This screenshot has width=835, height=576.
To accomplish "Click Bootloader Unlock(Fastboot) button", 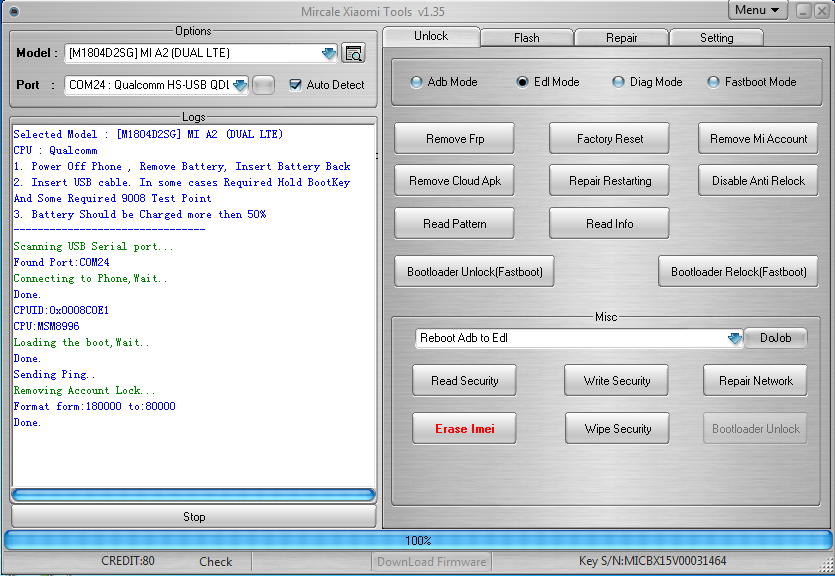I will click(x=474, y=272).
